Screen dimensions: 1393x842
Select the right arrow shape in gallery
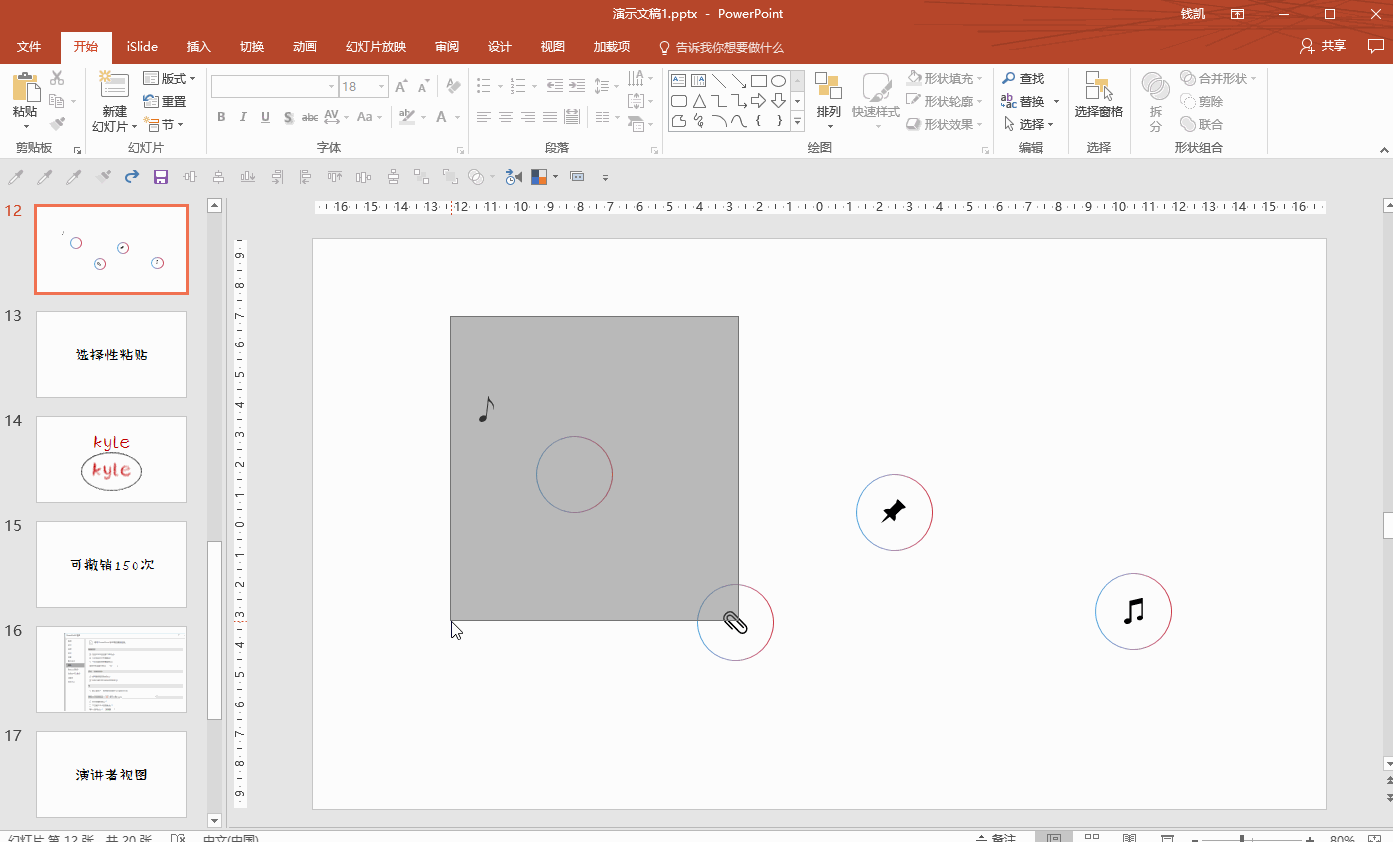click(758, 101)
